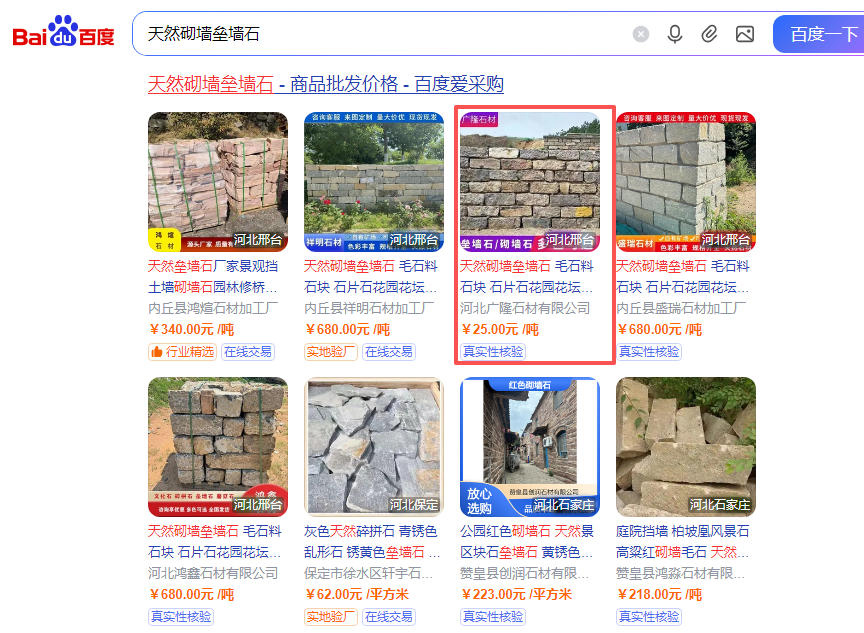This screenshot has width=864, height=633.
Task: Clear the search box with the X icon
Action: tap(641, 34)
